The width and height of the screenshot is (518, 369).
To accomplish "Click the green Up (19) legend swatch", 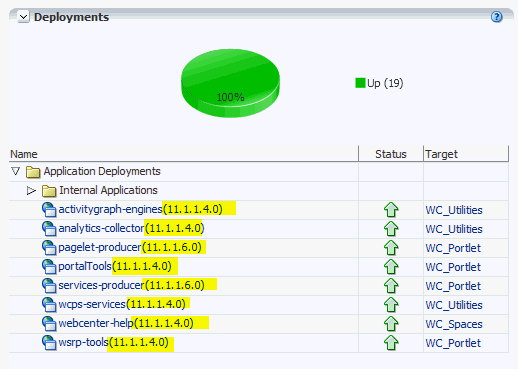I will coord(360,83).
